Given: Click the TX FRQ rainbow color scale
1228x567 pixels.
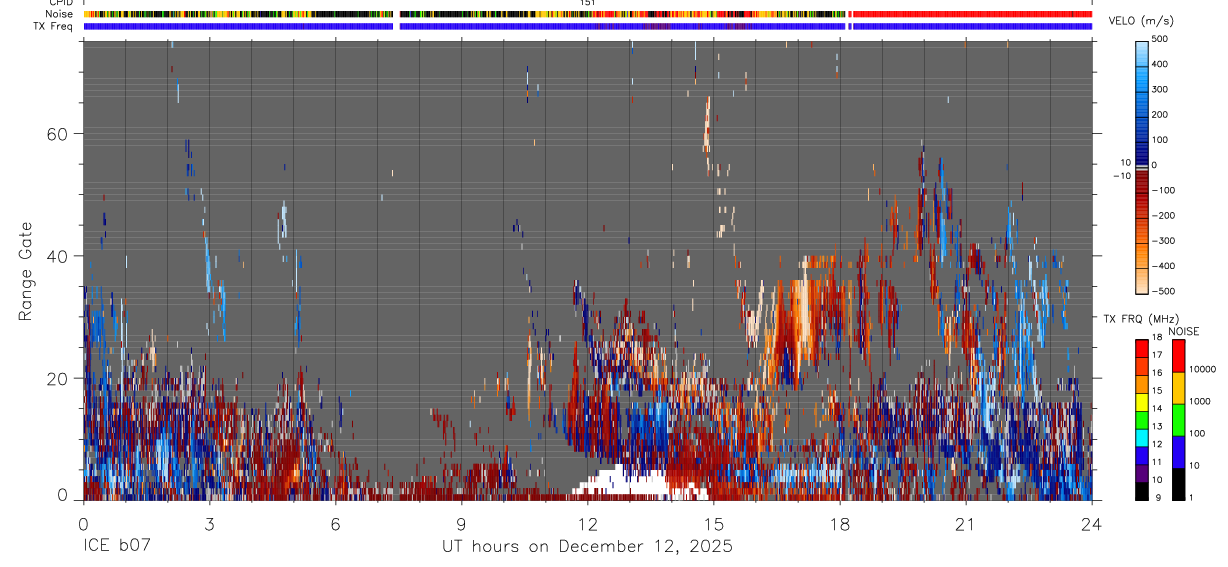Looking at the screenshot, I should coord(1142,419).
